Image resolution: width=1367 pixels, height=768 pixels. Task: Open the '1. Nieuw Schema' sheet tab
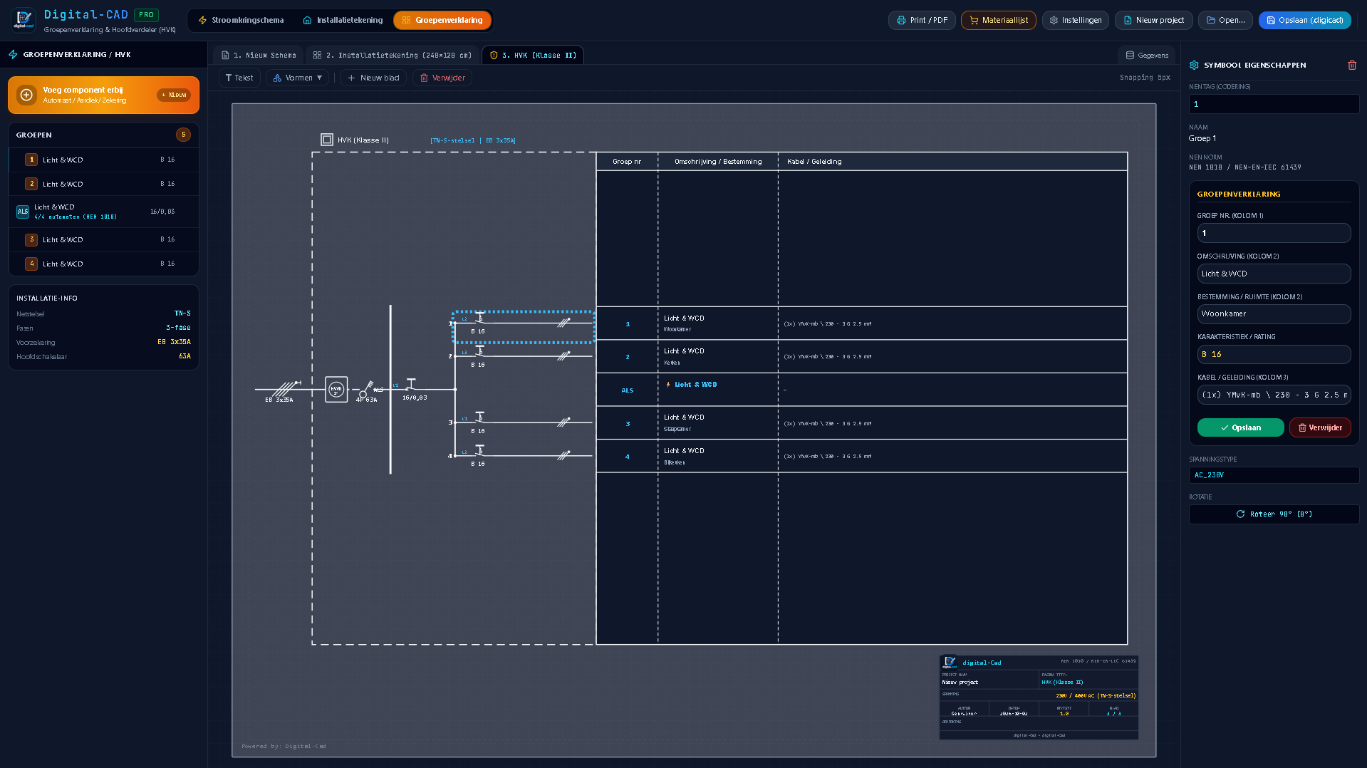(x=258, y=55)
